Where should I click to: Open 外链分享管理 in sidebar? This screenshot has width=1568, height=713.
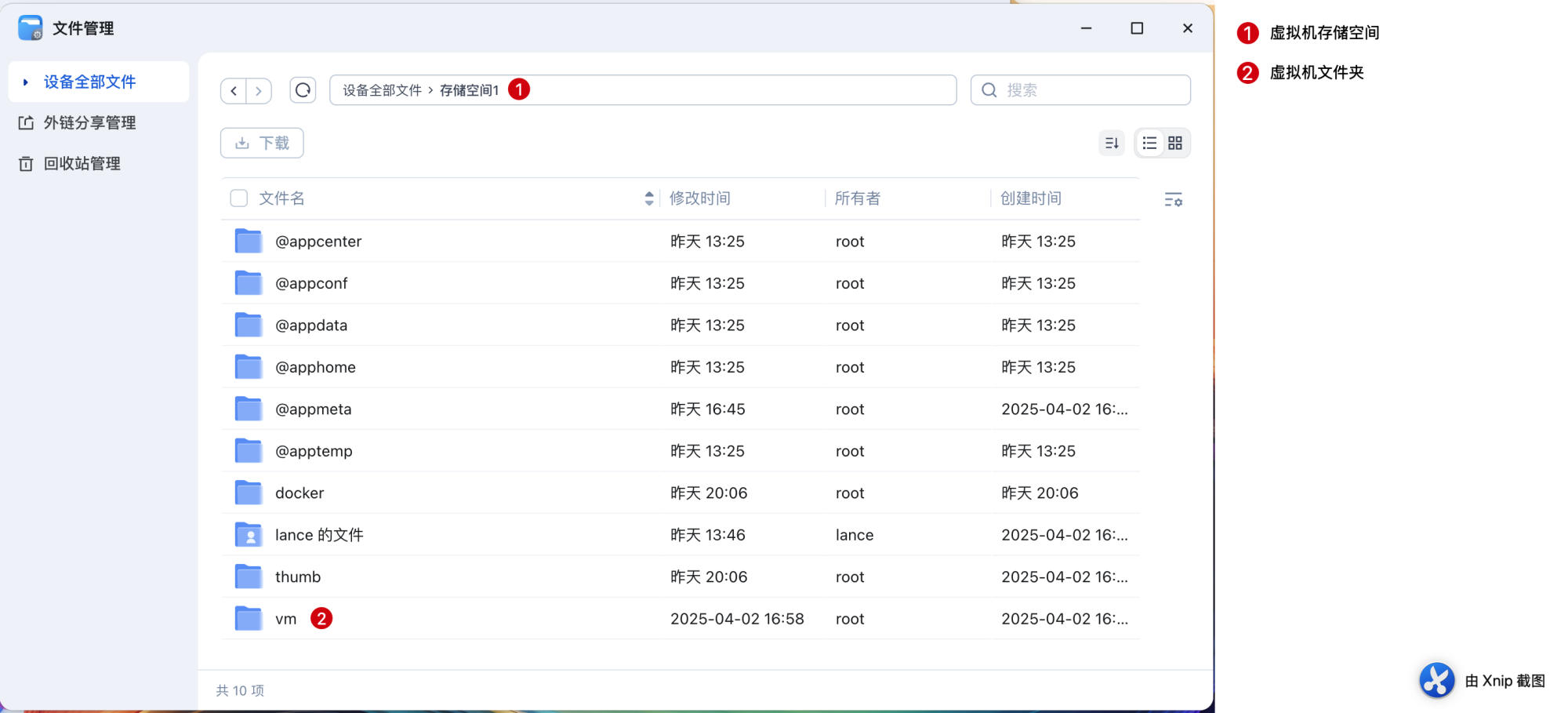point(89,122)
